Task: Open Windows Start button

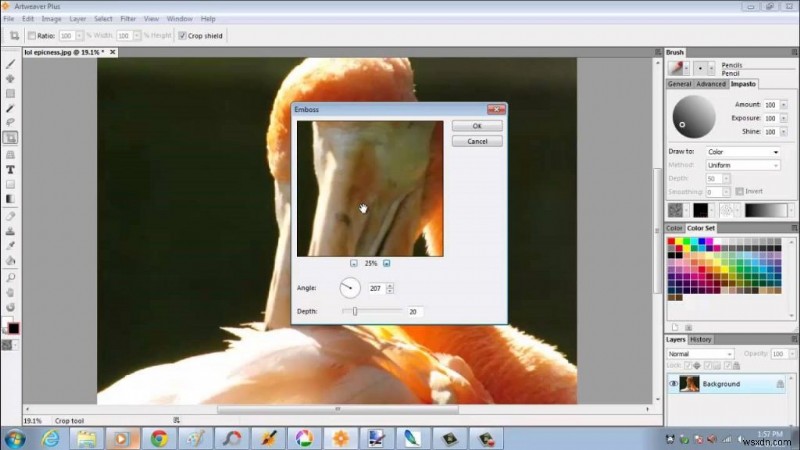Action: [15, 438]
